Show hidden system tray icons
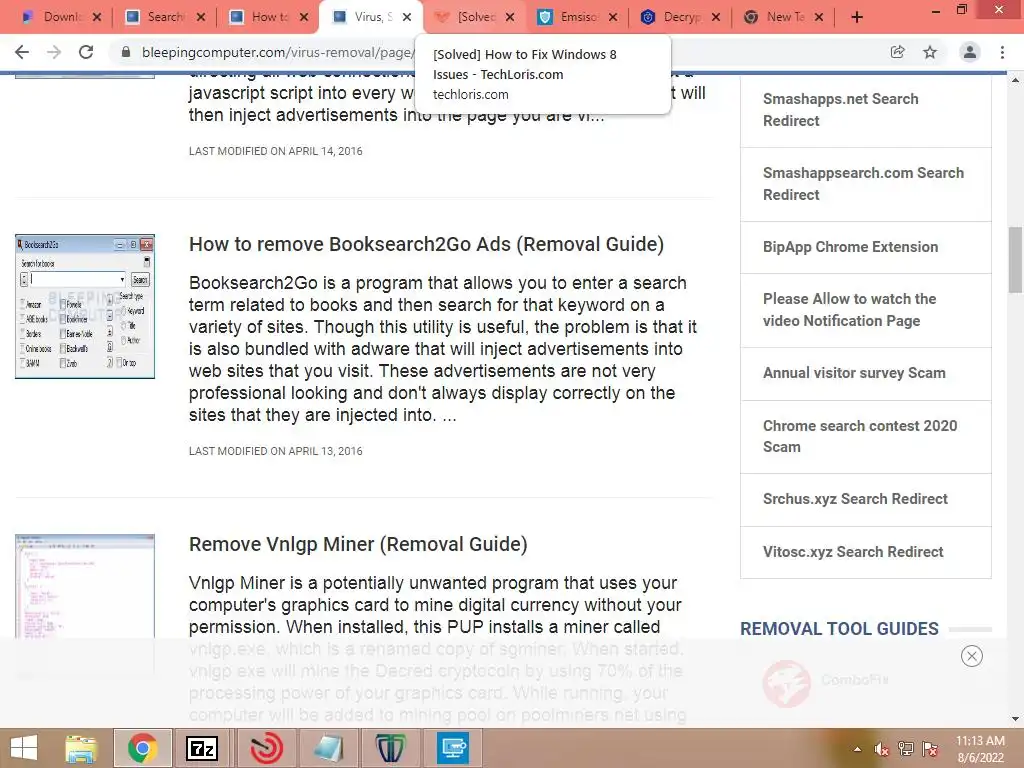Image resolution: width=1024 pixels, height=768 pixels. [857, 749]
